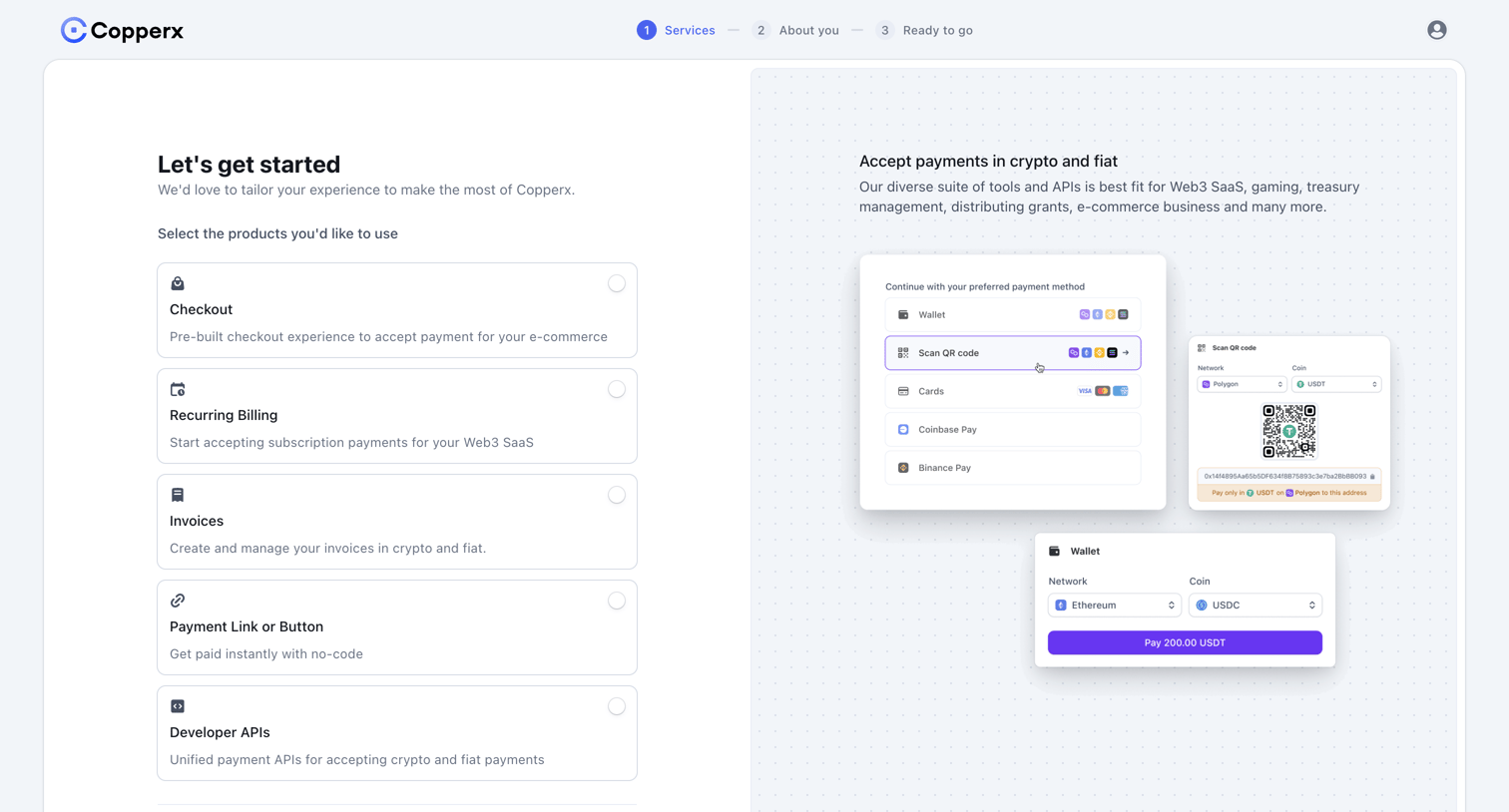Screen dimensions: 1509x812
Task: Click "Select the products you'd like to use" text
Action: (x=277, y=233)
